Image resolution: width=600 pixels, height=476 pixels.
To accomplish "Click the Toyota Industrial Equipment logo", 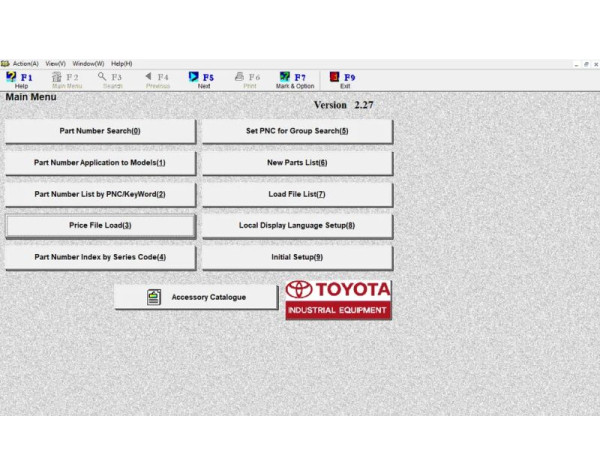I will pos(338,299).
